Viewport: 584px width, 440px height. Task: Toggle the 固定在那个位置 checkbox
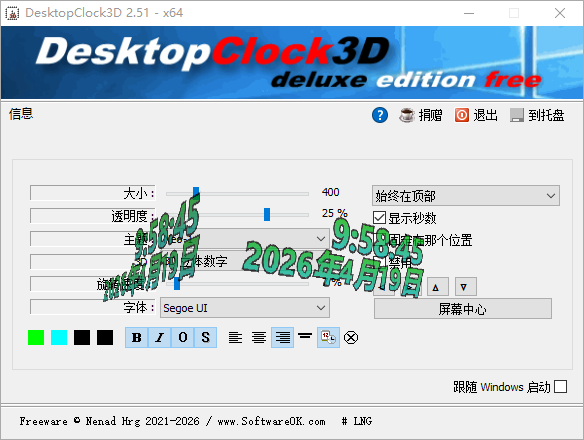[379, 240]
